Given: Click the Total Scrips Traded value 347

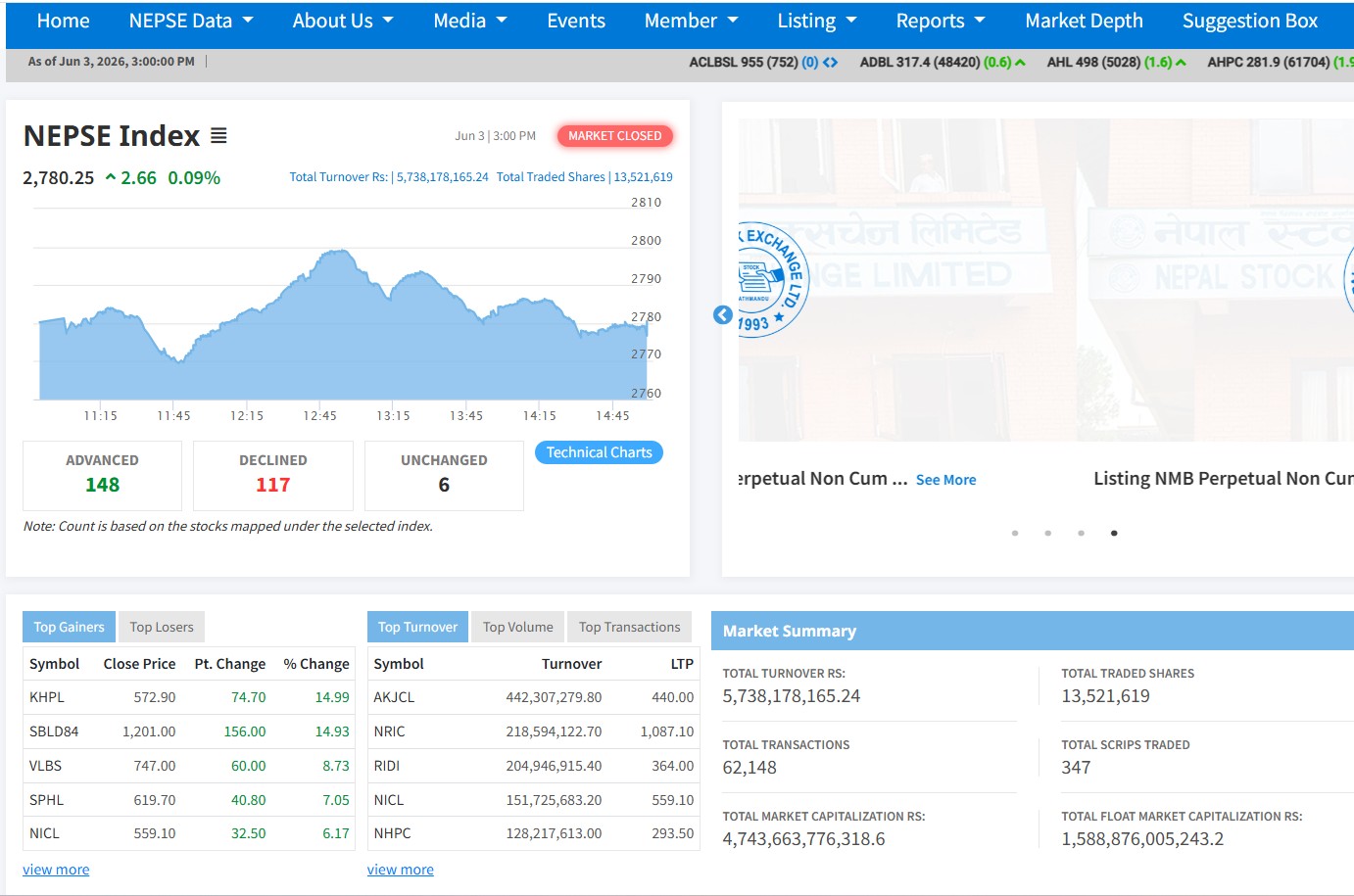Looking at the screenshot, I should 1076,768.
